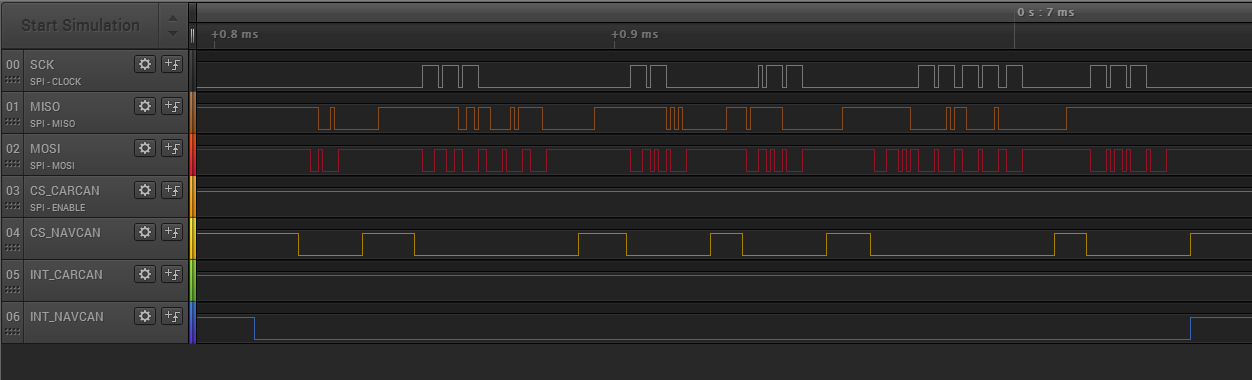Select the MISO channel label

(45, 106)
